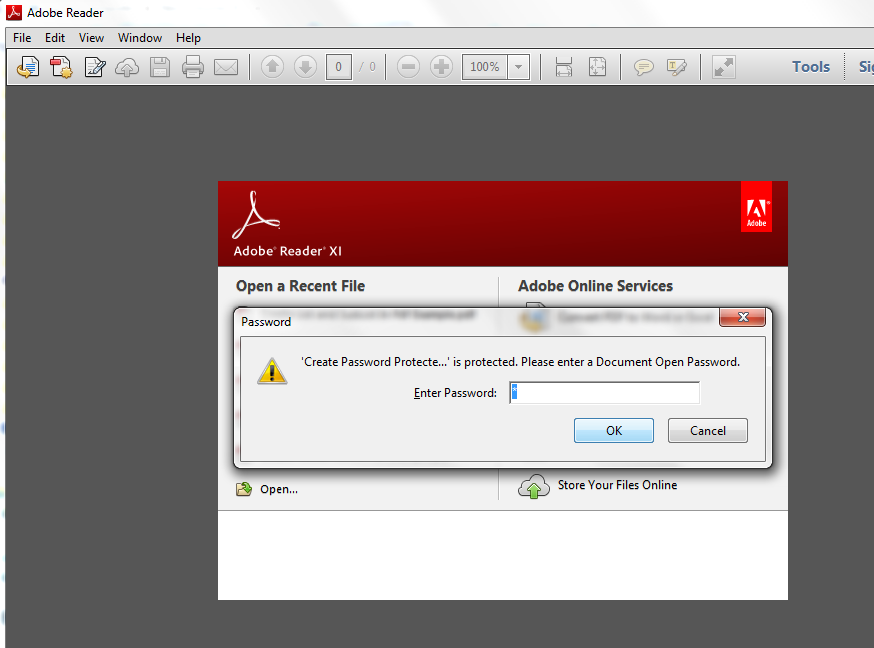The image size is (874, 648).
Task: Open the zoom level dropdown arrow
Action: pos(518,67)
